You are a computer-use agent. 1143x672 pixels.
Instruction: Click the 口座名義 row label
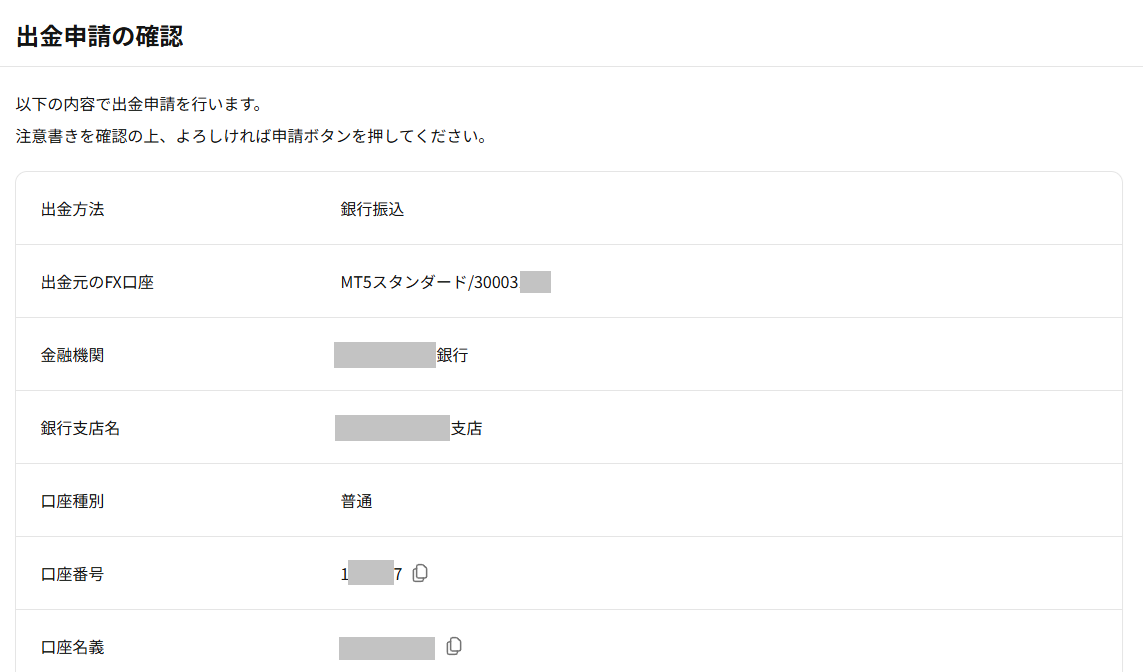(72, 647)
